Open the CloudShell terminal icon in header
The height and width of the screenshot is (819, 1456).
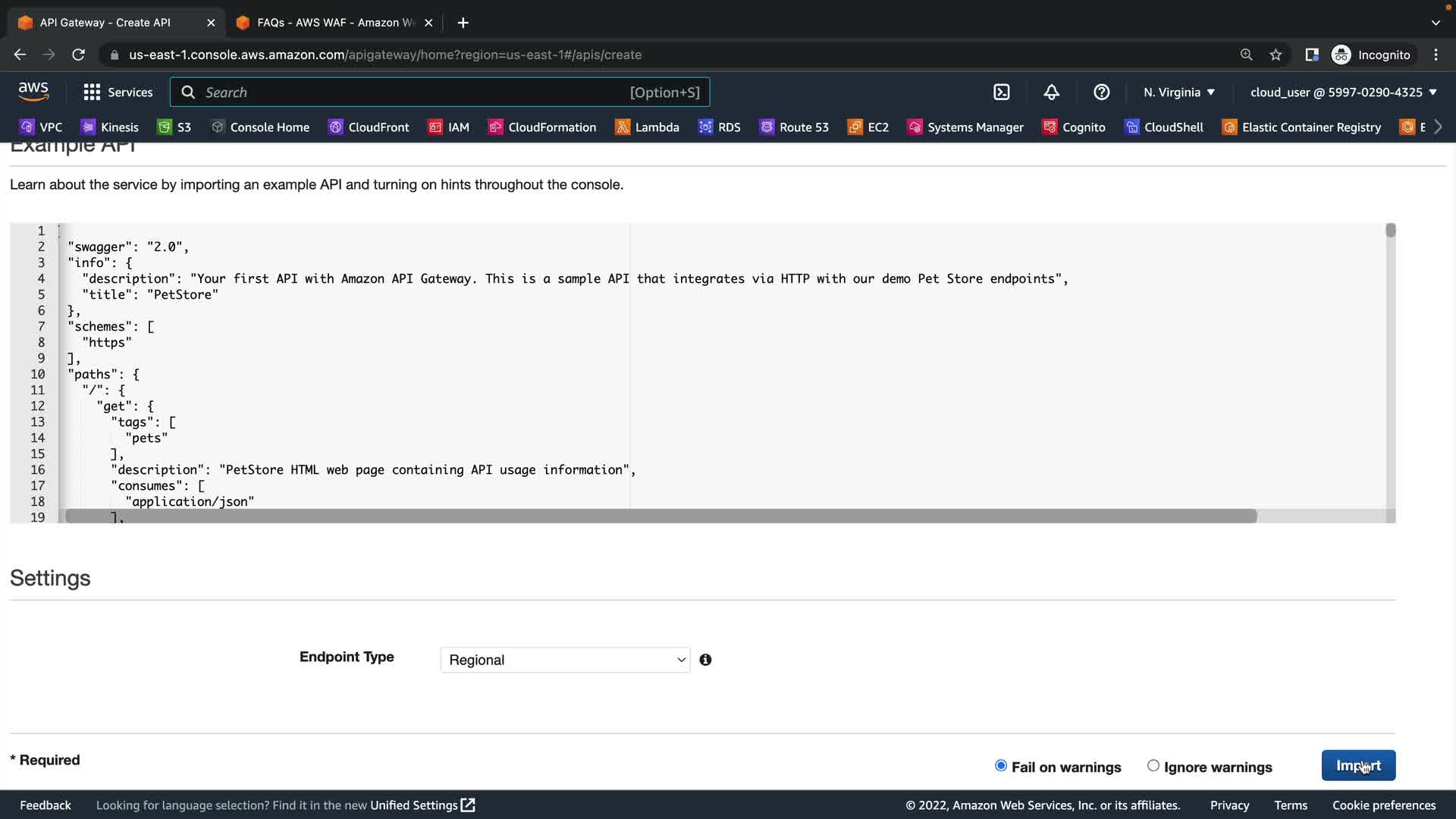coord(1002,93)
